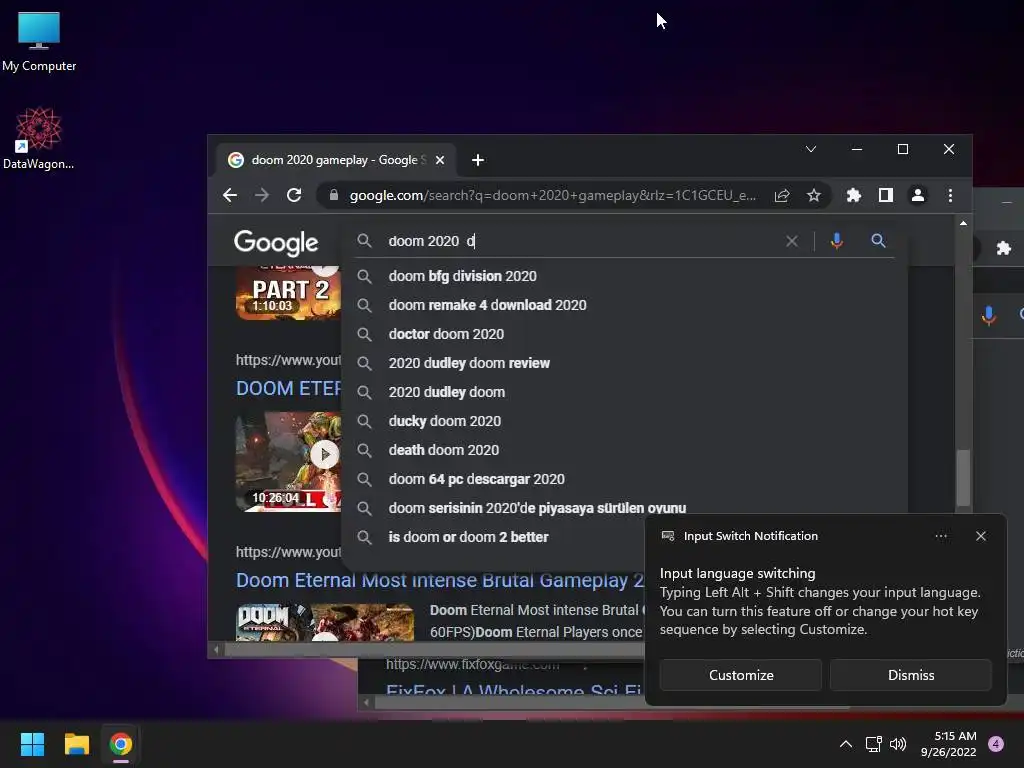Image resolution: width=1024 pixels, height=768 pixels.
Task: Click the address bar URL
Action: (552, 195)
